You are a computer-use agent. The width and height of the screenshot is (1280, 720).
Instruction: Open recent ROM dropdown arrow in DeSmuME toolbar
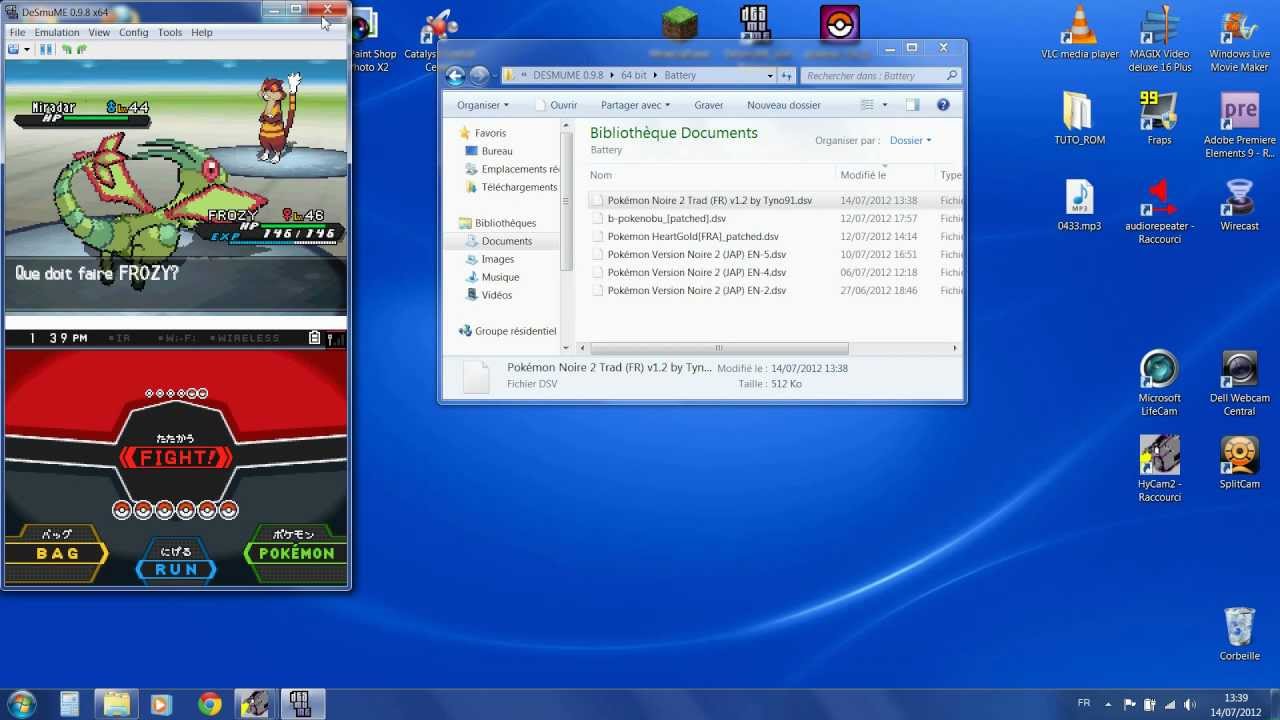click(25, 49)
